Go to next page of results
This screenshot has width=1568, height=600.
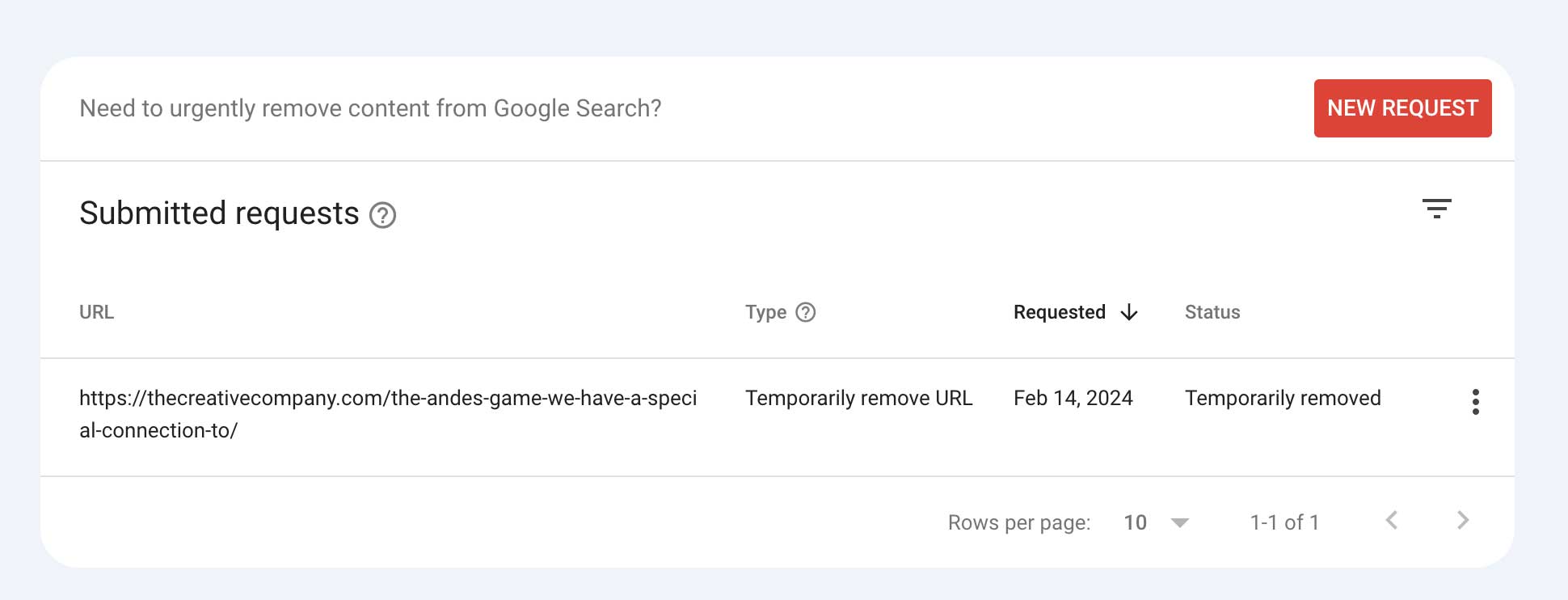pos(1463,521)
